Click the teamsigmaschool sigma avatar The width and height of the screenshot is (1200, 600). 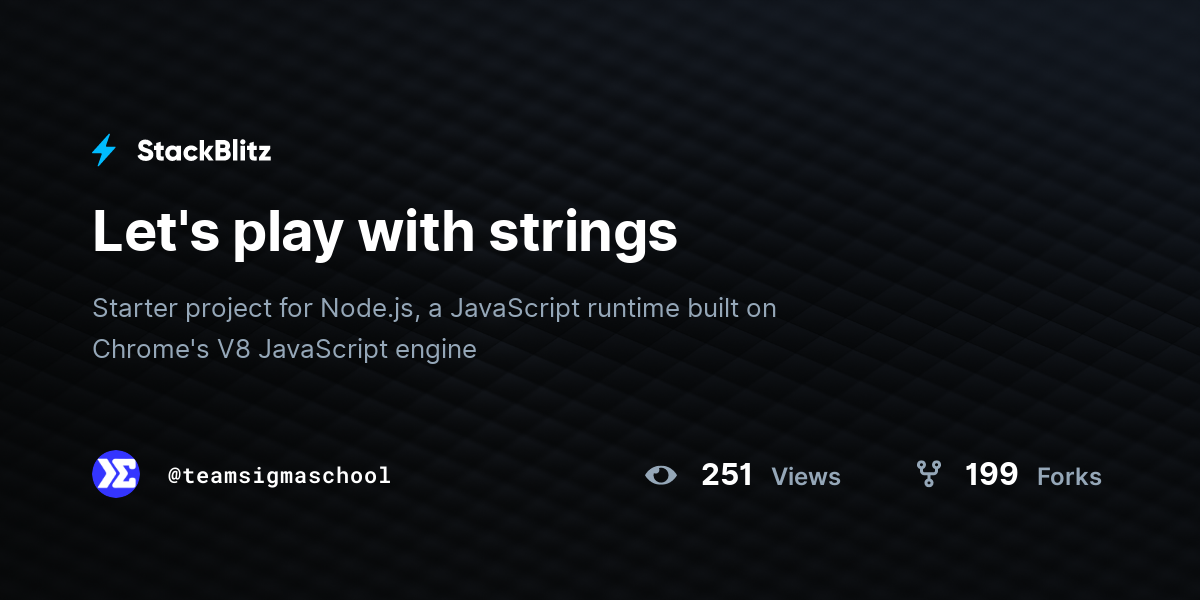(116, 474)
